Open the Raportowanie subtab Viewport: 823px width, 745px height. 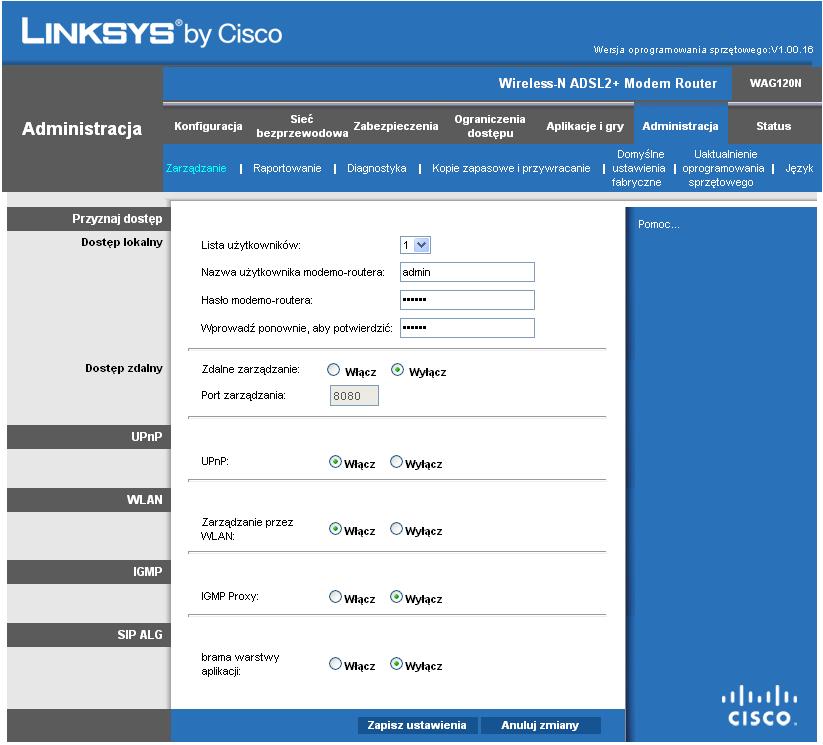coord(287,168)
